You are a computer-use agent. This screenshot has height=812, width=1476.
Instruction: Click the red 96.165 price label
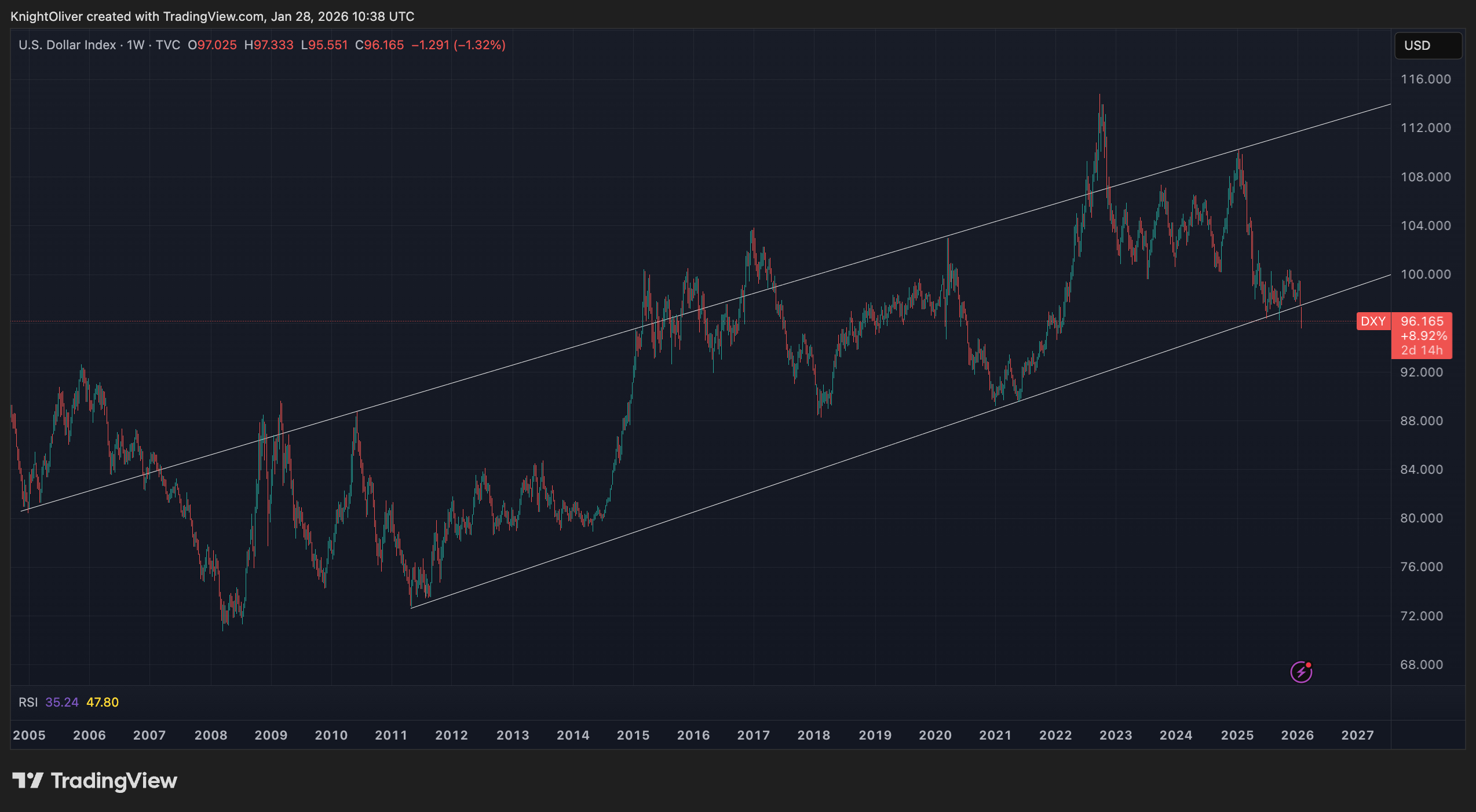pyautogui.click(x=1422, y=321)
